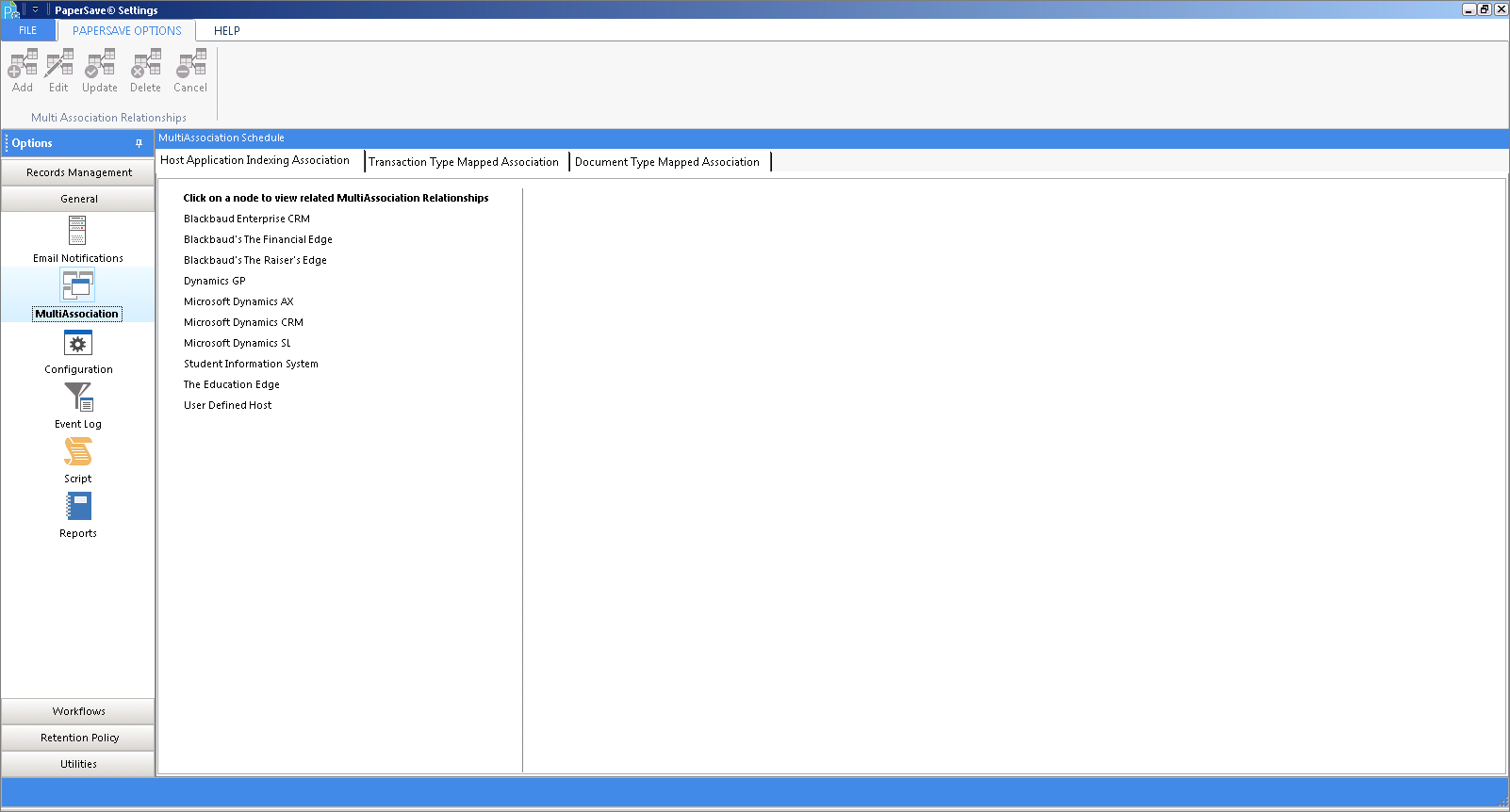Switch to Document Type Mapped Association tab
Screen dimensions: 1510x812
670,162
